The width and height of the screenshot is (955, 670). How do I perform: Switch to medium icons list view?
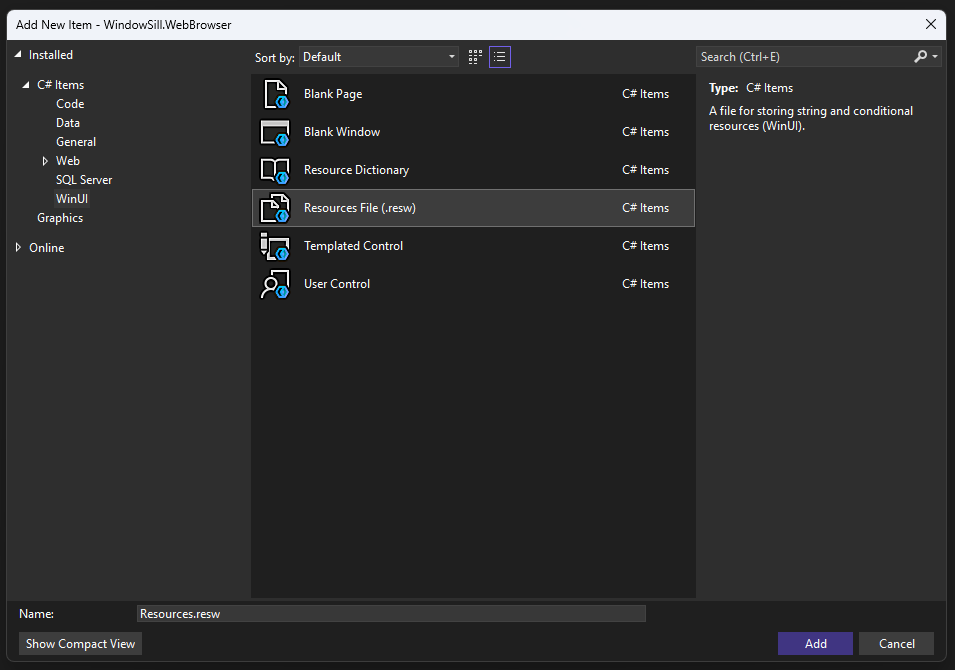point(499,57)
